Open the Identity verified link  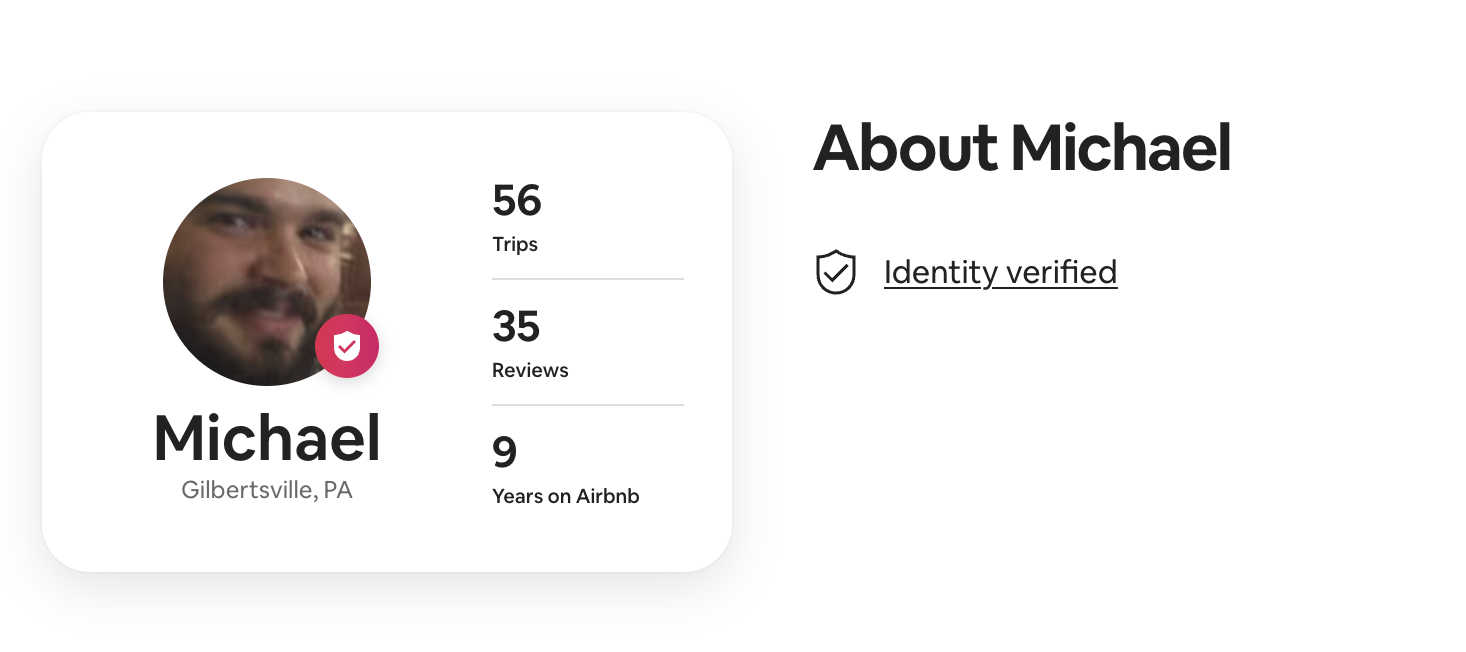click(1000, 272)
